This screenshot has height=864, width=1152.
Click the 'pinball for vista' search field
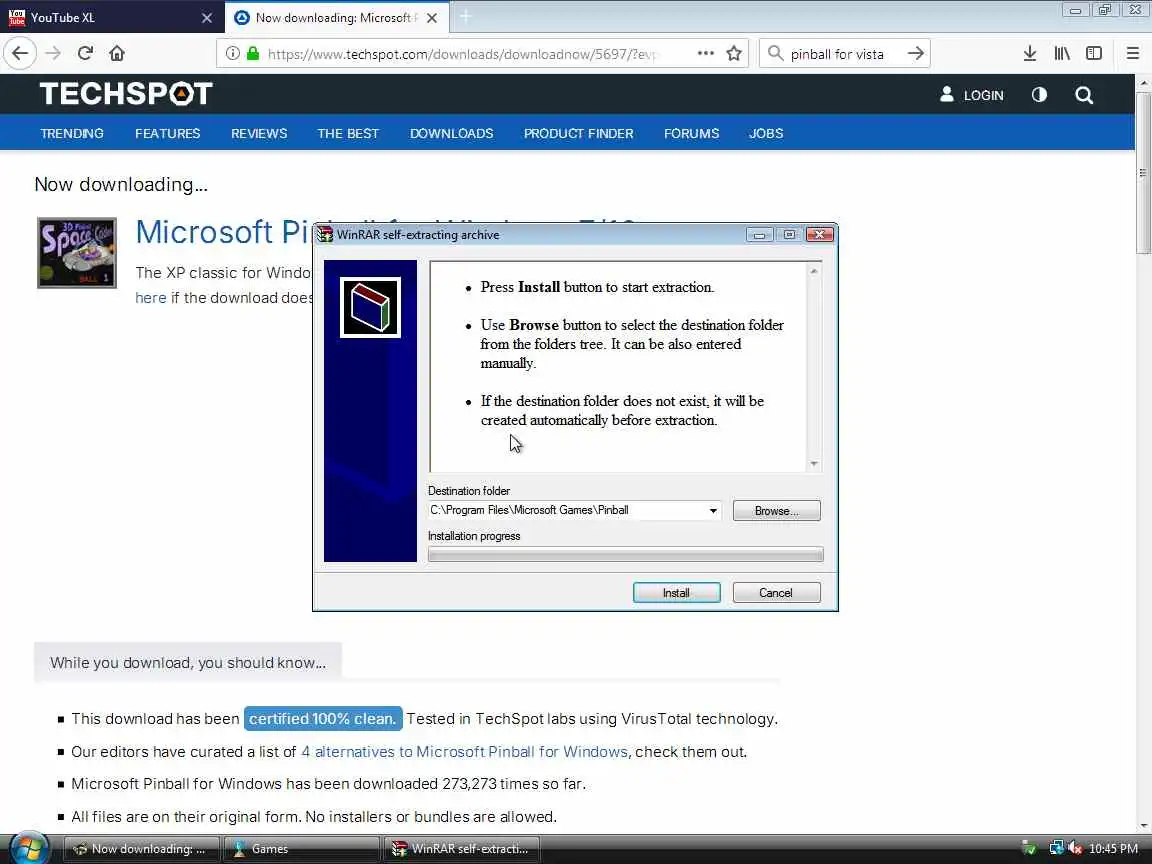pyautogui.click(x=844, y=54)
